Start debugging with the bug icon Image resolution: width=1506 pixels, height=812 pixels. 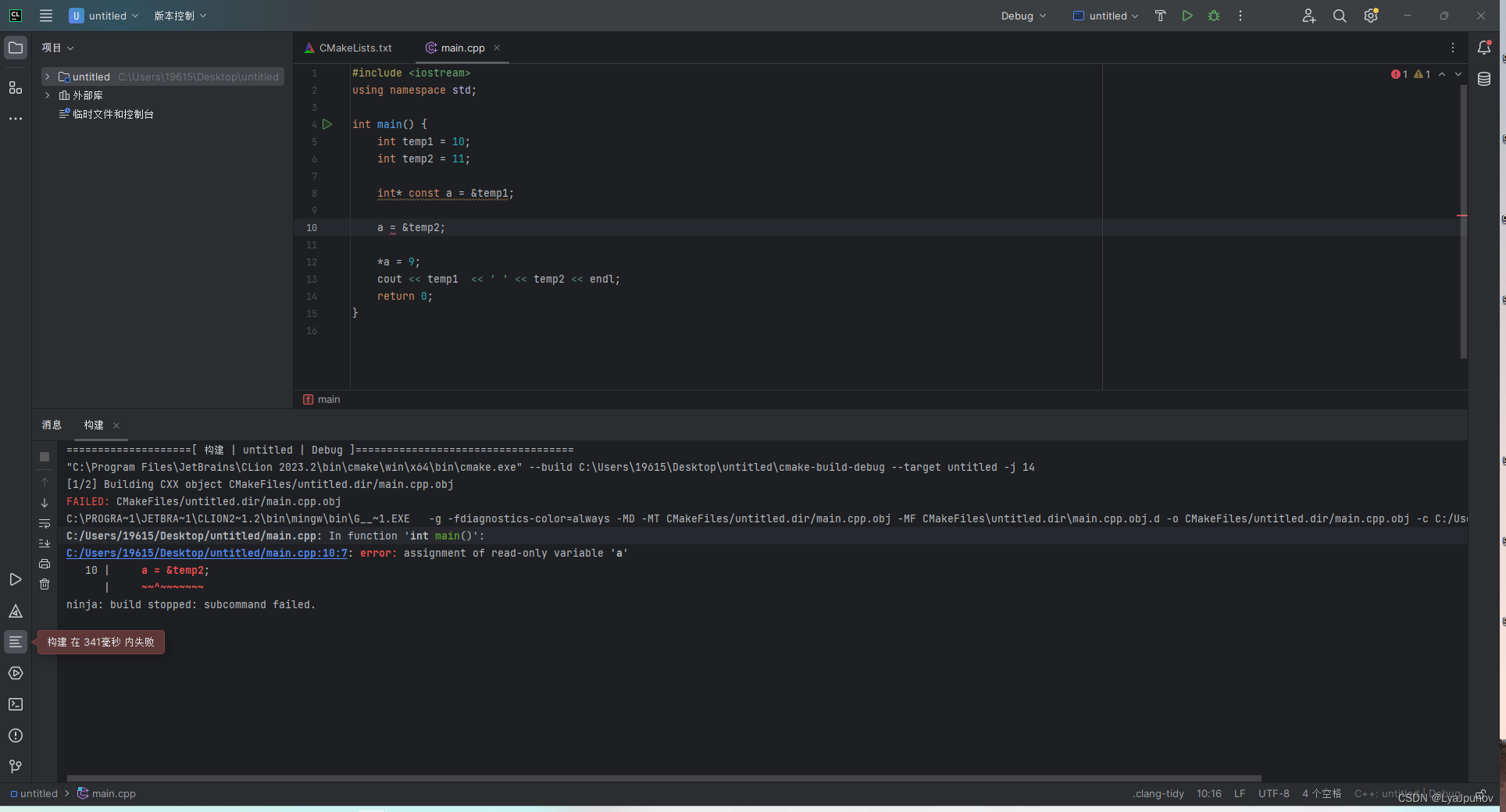point(1214,16)
